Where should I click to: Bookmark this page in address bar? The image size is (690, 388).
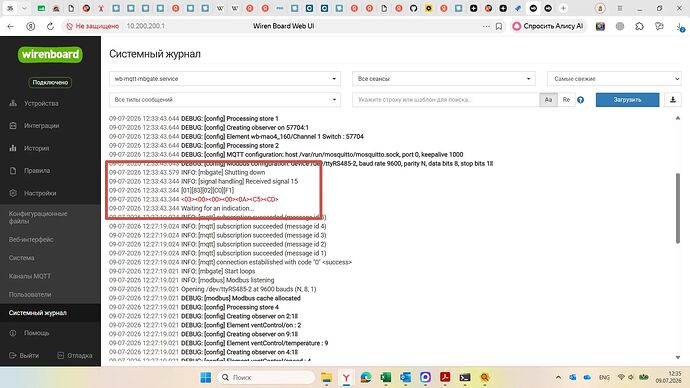499,26
